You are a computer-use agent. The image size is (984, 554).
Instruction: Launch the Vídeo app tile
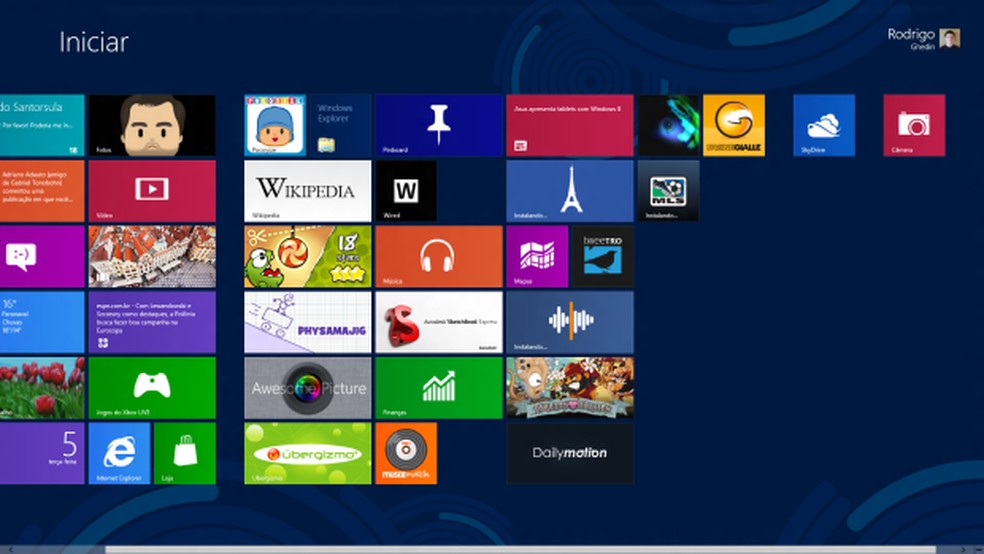[152, 191]
